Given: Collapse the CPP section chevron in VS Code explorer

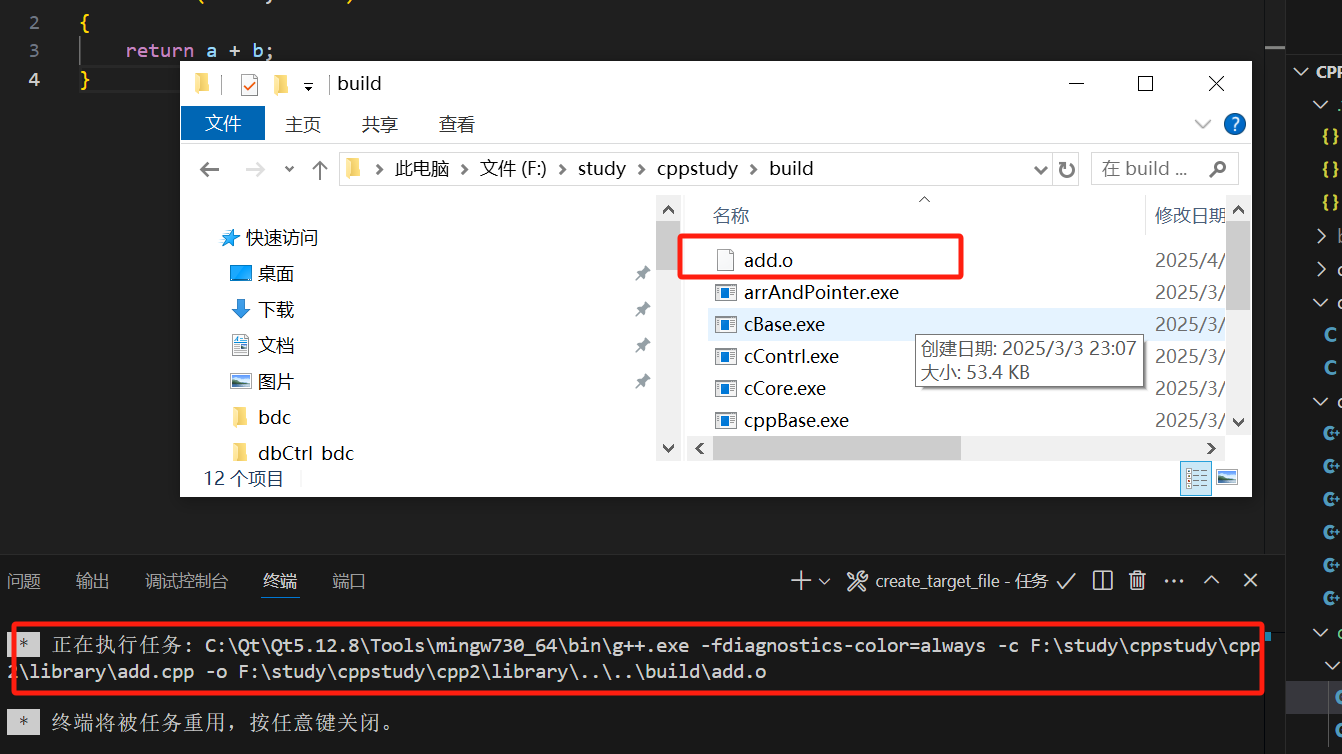Looking at the screenshot, I should (1300, 72).
